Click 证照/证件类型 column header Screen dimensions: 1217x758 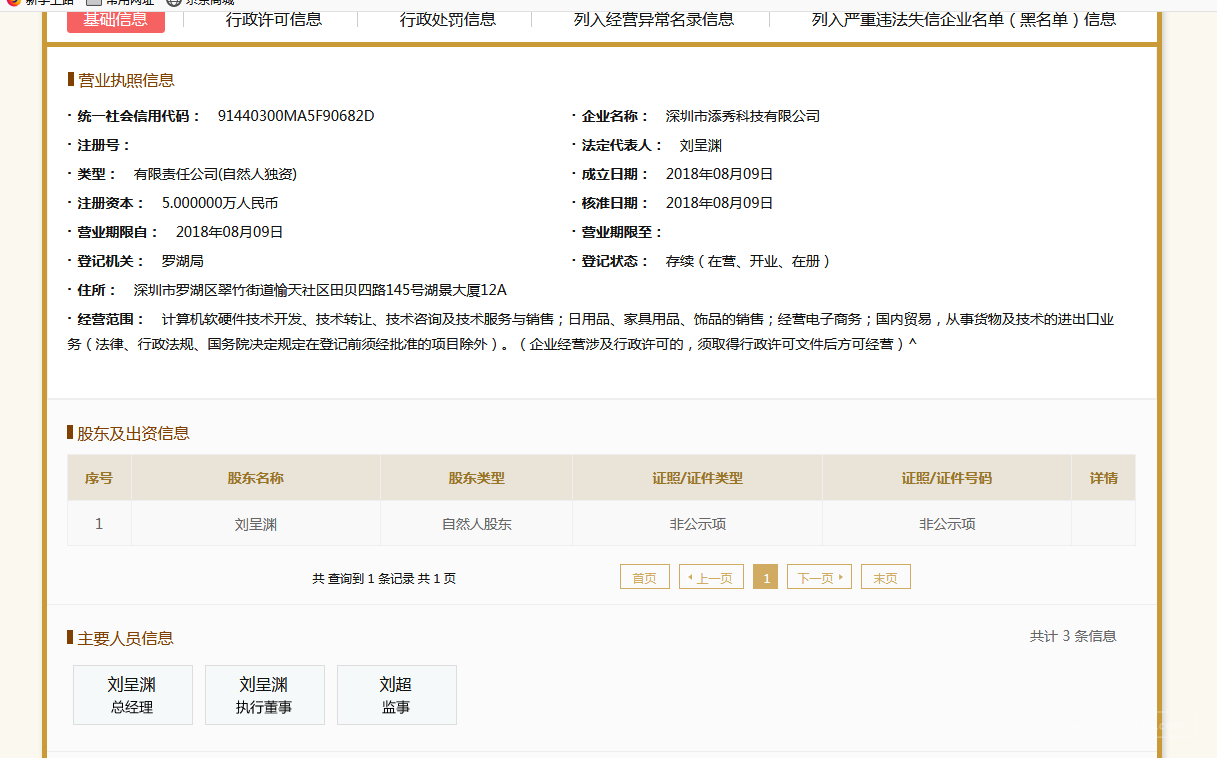pos(698,478)
